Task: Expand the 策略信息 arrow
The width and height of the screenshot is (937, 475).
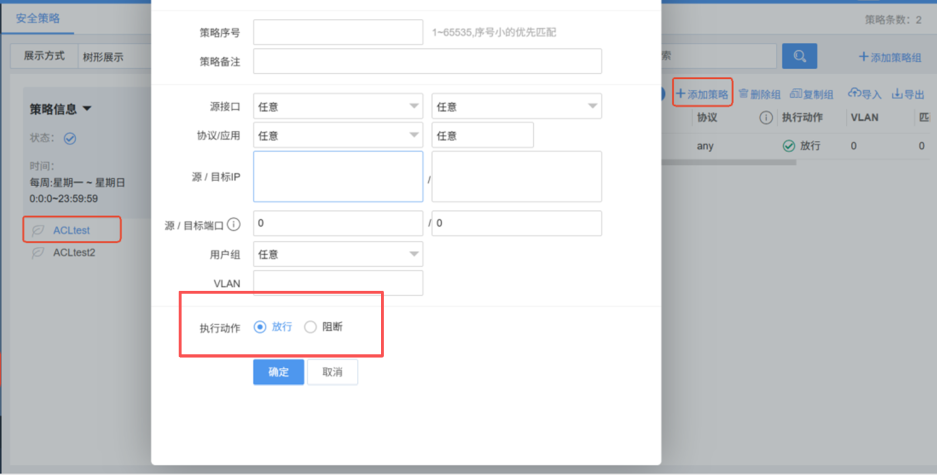Action: click(87, 109)
